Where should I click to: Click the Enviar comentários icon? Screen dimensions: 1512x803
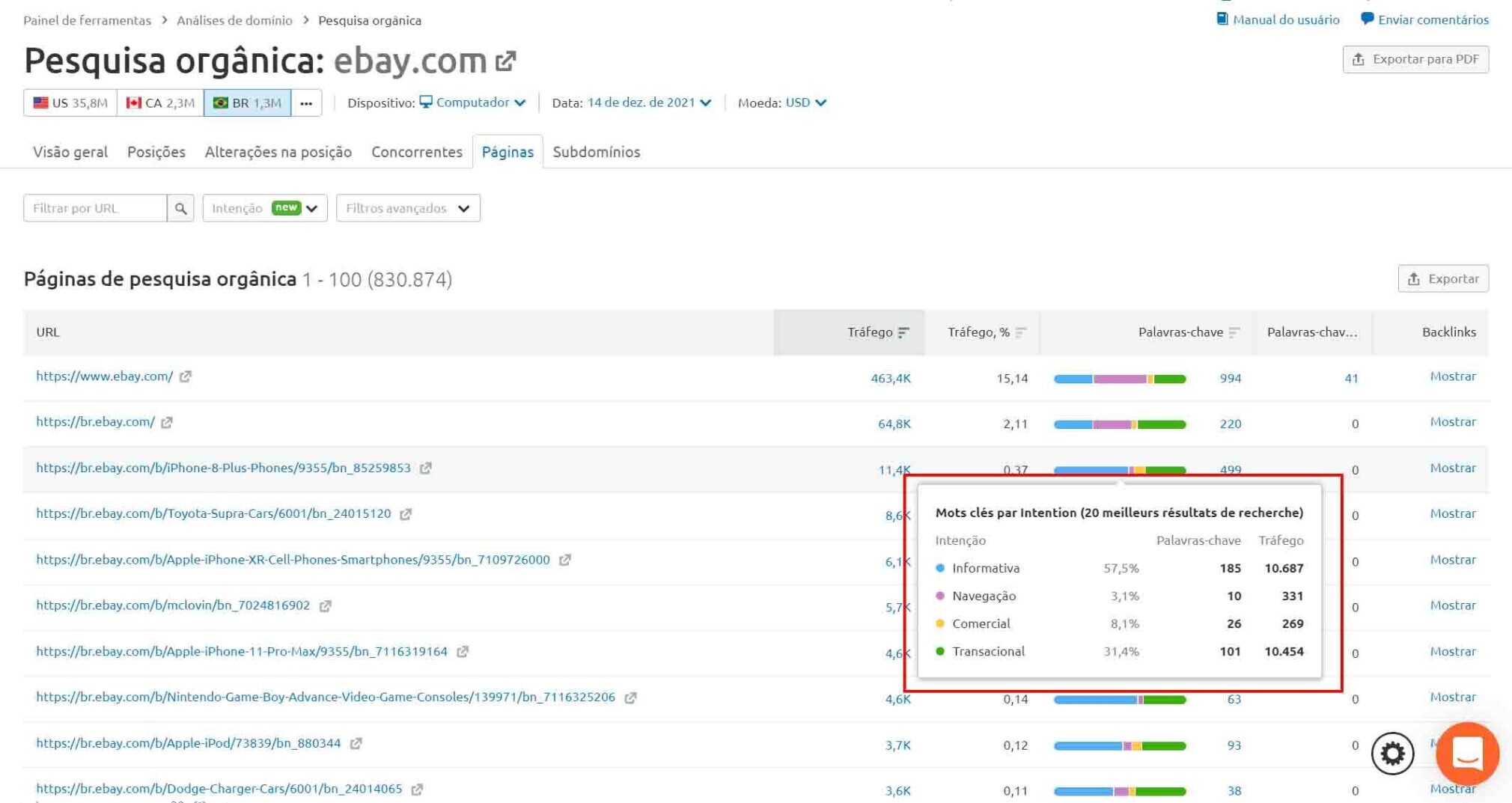pos(1367,19)
